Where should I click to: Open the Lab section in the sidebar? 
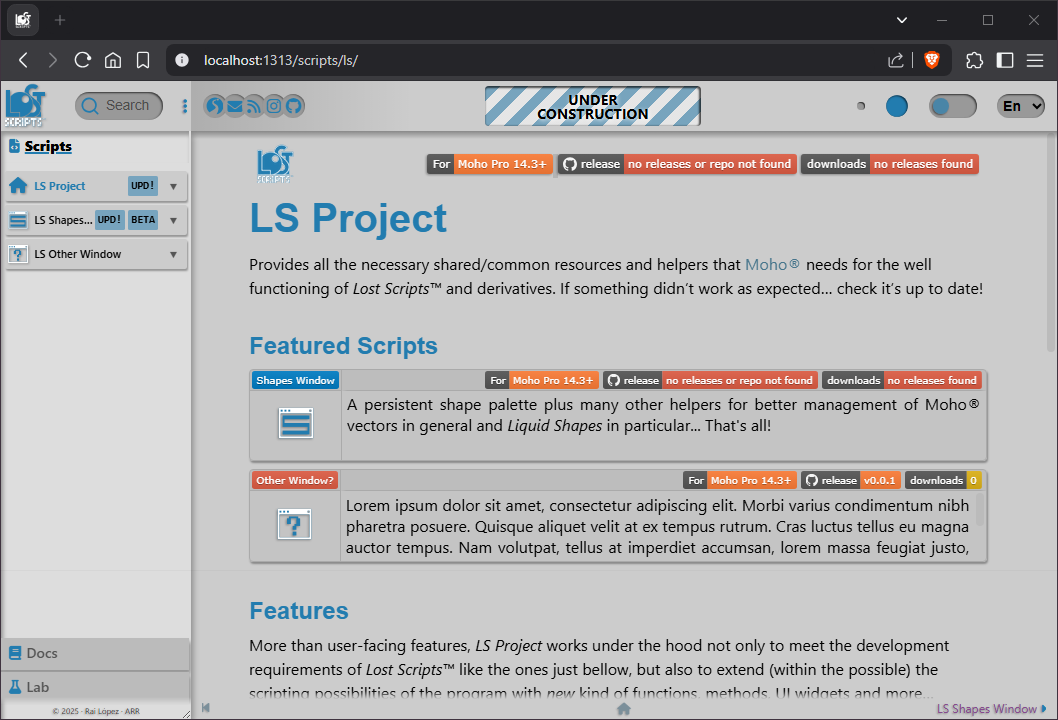tap(95, 687)
